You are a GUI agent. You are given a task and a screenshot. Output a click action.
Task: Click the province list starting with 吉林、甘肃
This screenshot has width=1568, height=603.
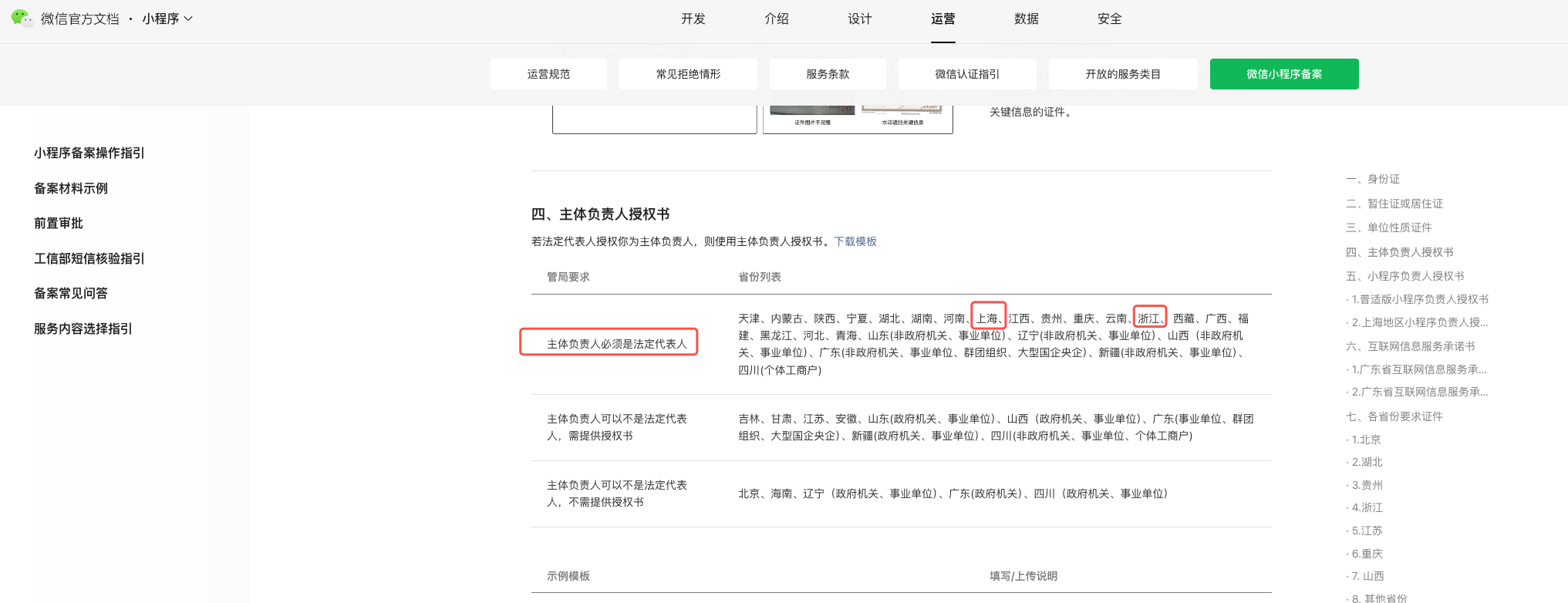tap(996, 427)
